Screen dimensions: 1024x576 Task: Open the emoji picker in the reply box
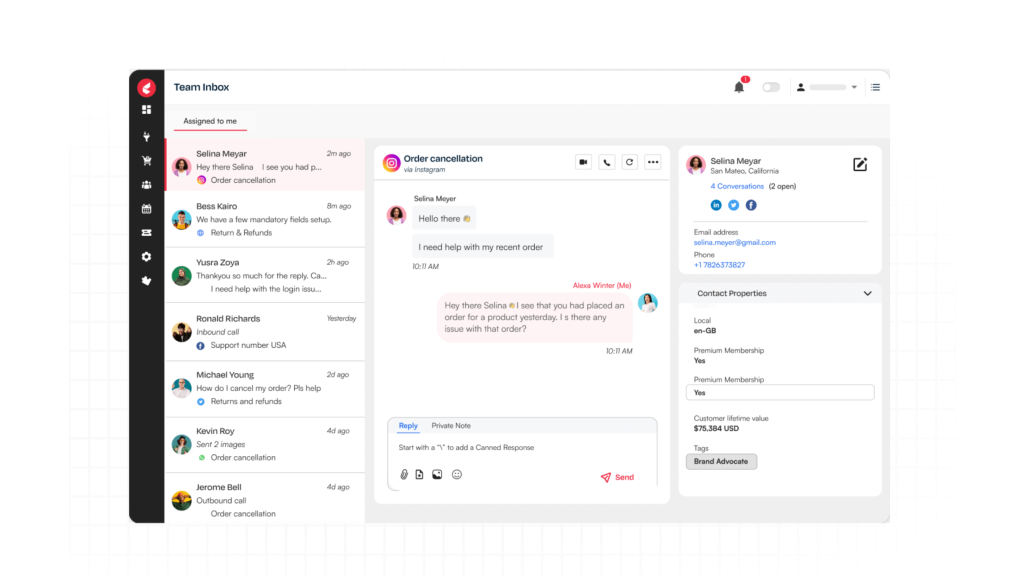click(457, 475)
